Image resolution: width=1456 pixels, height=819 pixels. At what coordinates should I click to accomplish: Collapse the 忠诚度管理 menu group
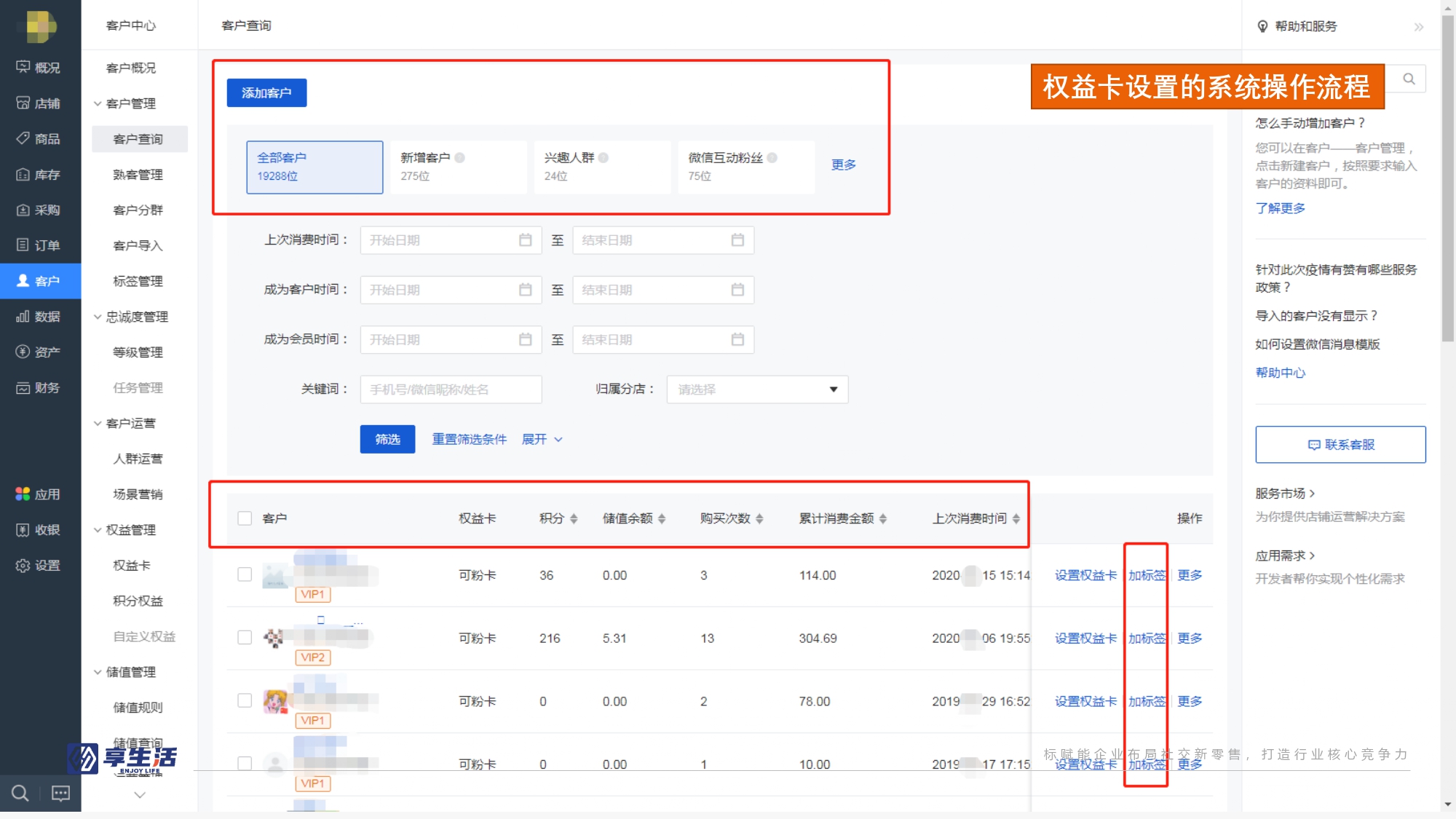(98, 317)
